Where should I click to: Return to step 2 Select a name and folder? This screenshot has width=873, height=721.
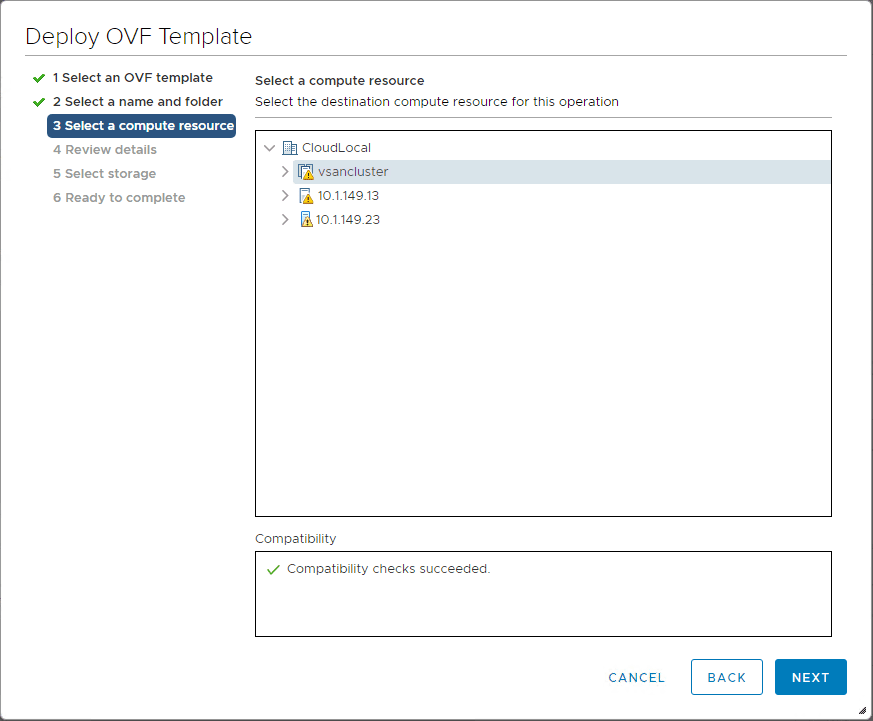click(138, 101)
